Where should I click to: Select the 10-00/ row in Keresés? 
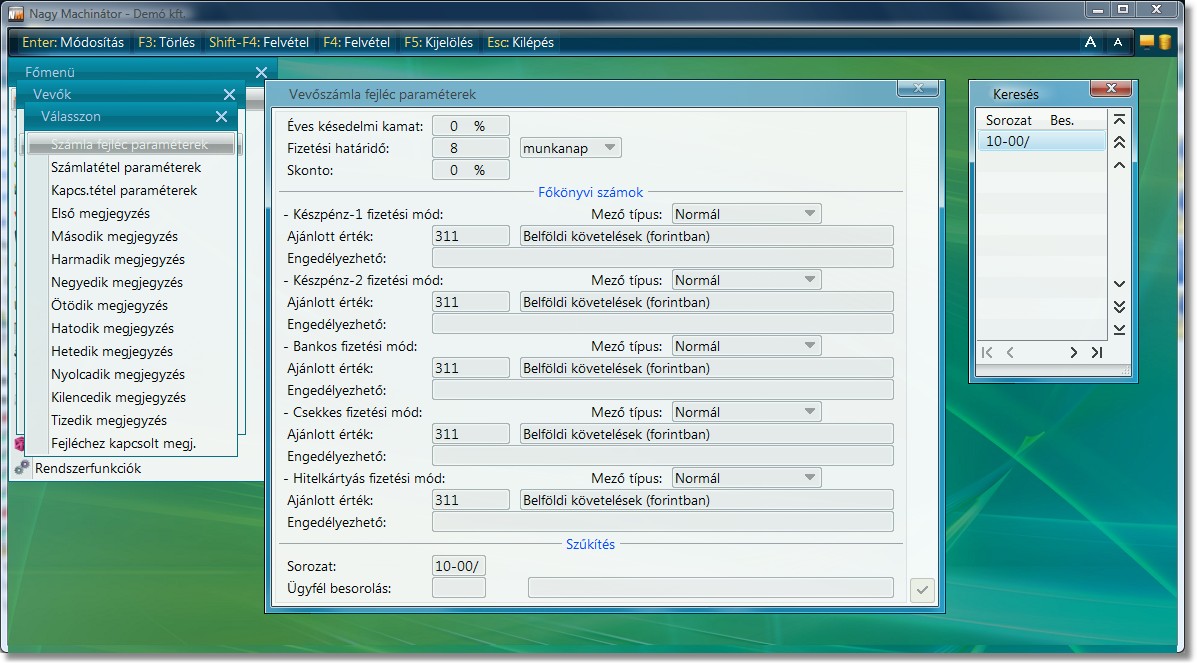tap(1041, 141)
